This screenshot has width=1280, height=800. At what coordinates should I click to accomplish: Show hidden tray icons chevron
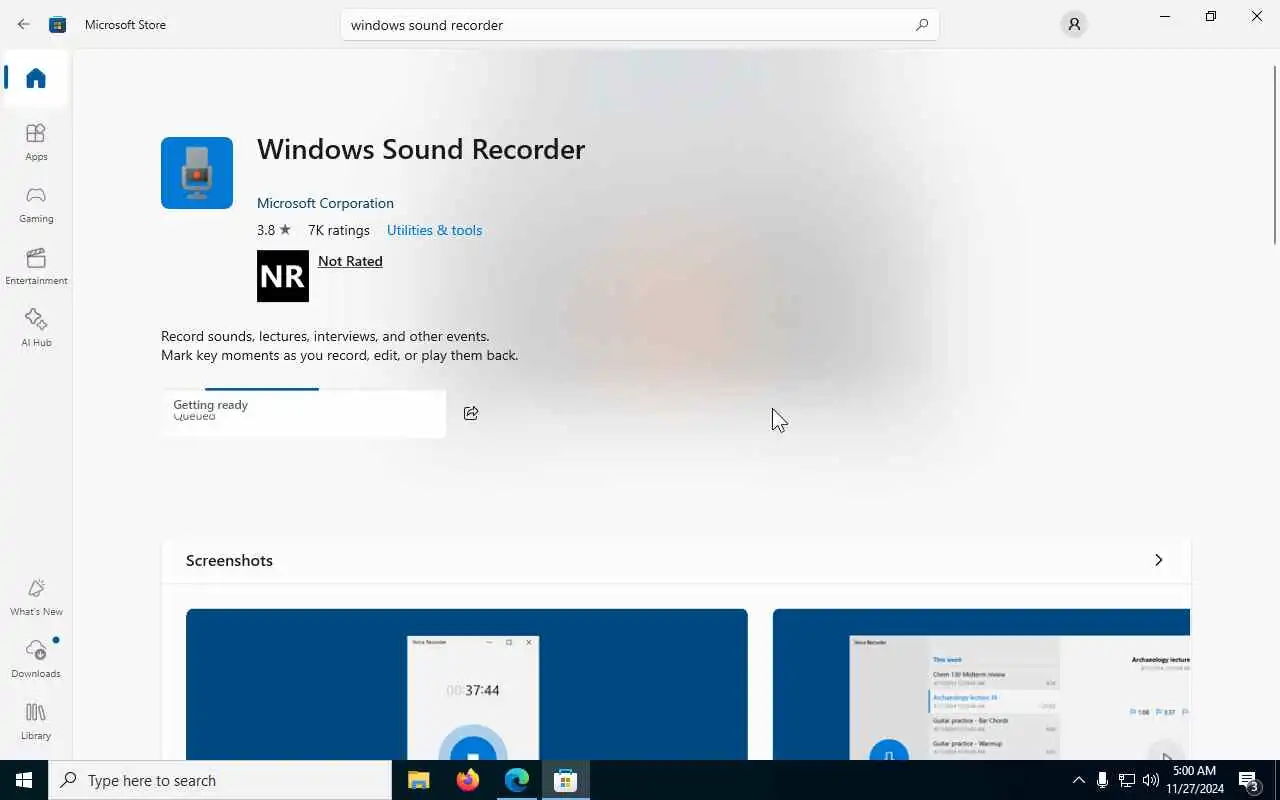[x=1078, y=780]
